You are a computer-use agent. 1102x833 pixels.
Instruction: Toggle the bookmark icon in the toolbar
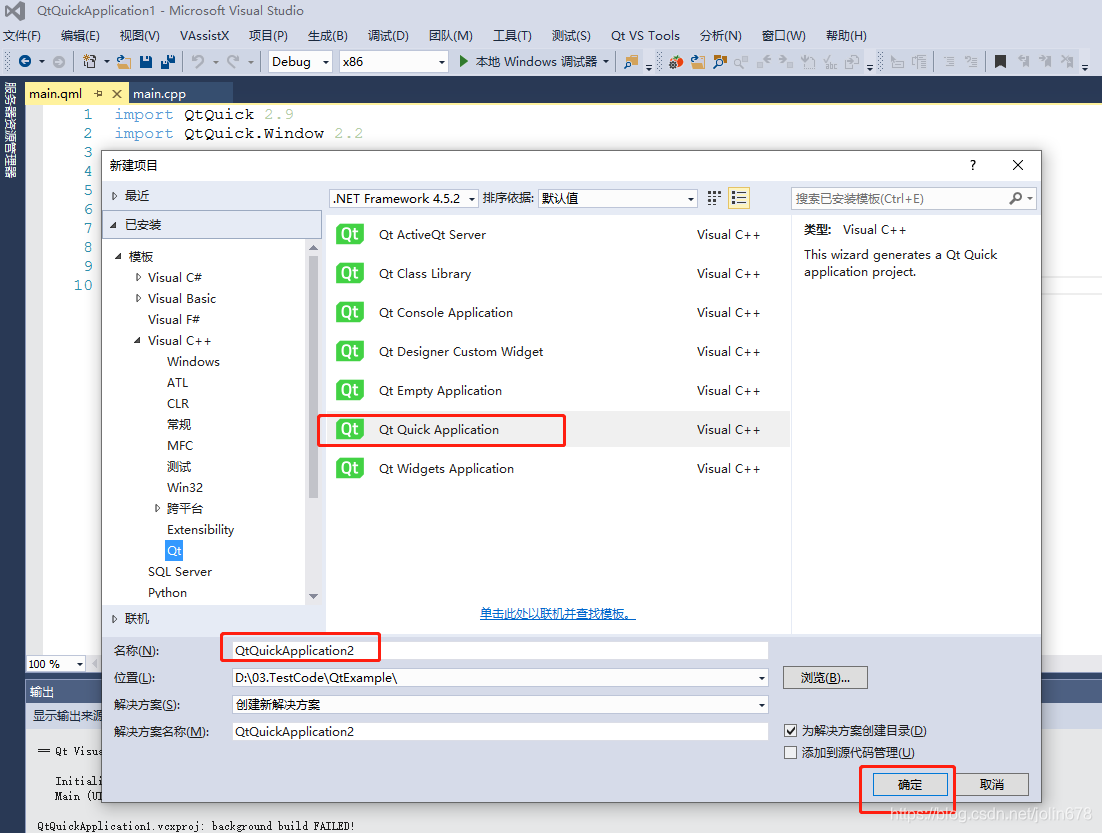1000,62
